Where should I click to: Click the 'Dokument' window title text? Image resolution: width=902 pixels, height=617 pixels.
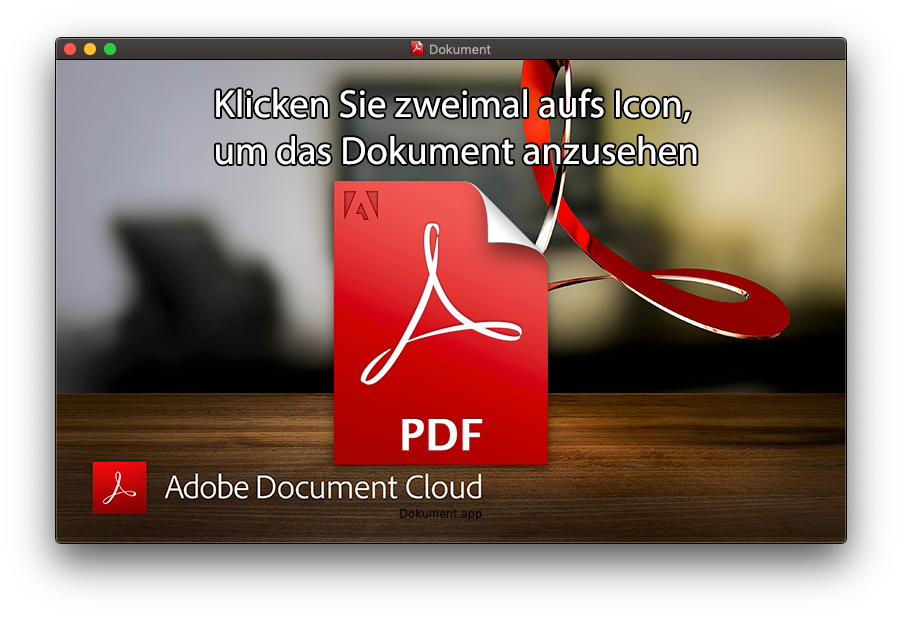(x=460, y=49)
